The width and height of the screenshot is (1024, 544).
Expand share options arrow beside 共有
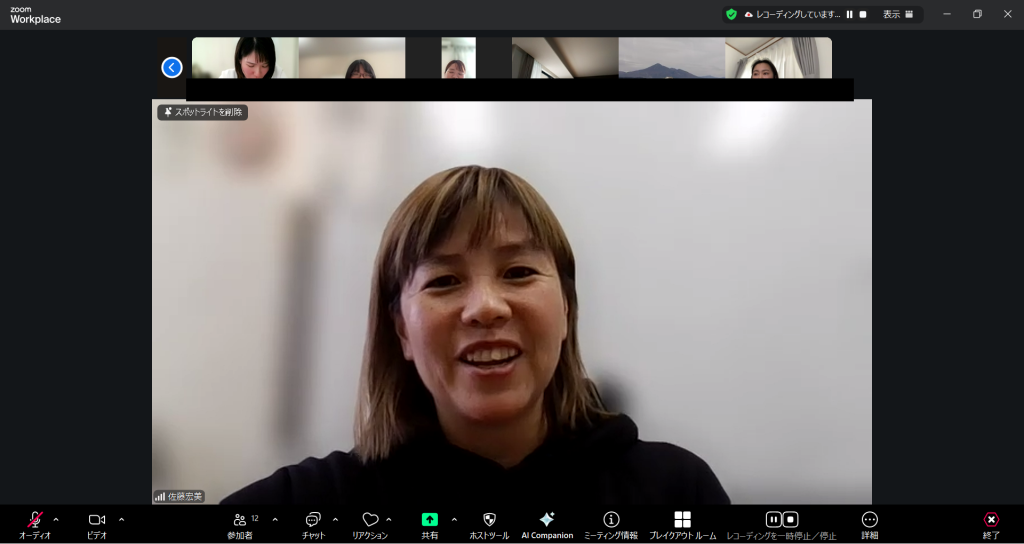point(454,519)
